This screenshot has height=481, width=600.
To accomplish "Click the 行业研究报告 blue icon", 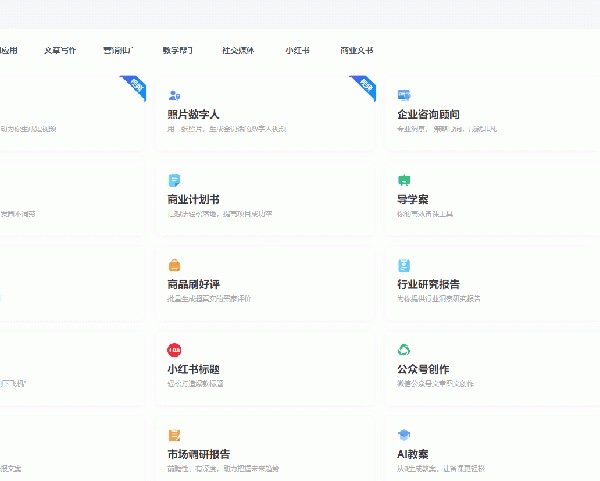I will tap(404, 265).
